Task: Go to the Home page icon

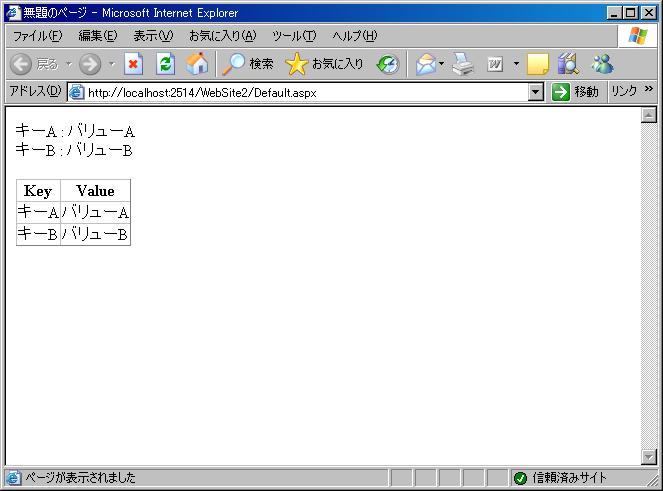Action: point(197,64)
